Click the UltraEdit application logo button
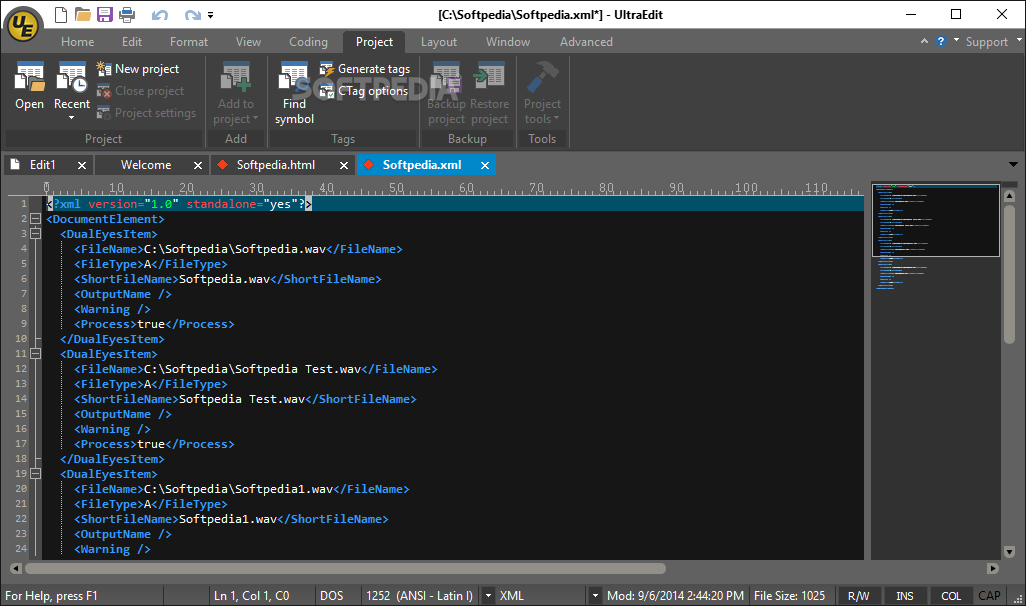1026x606 pixels. (x=24, y=26)
